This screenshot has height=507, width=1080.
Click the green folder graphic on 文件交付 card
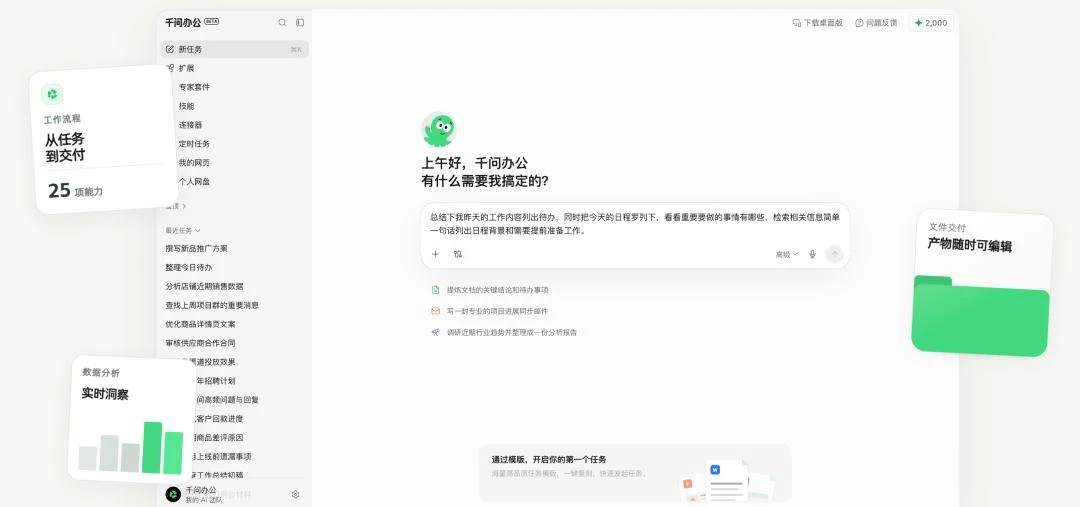[981, 315]
